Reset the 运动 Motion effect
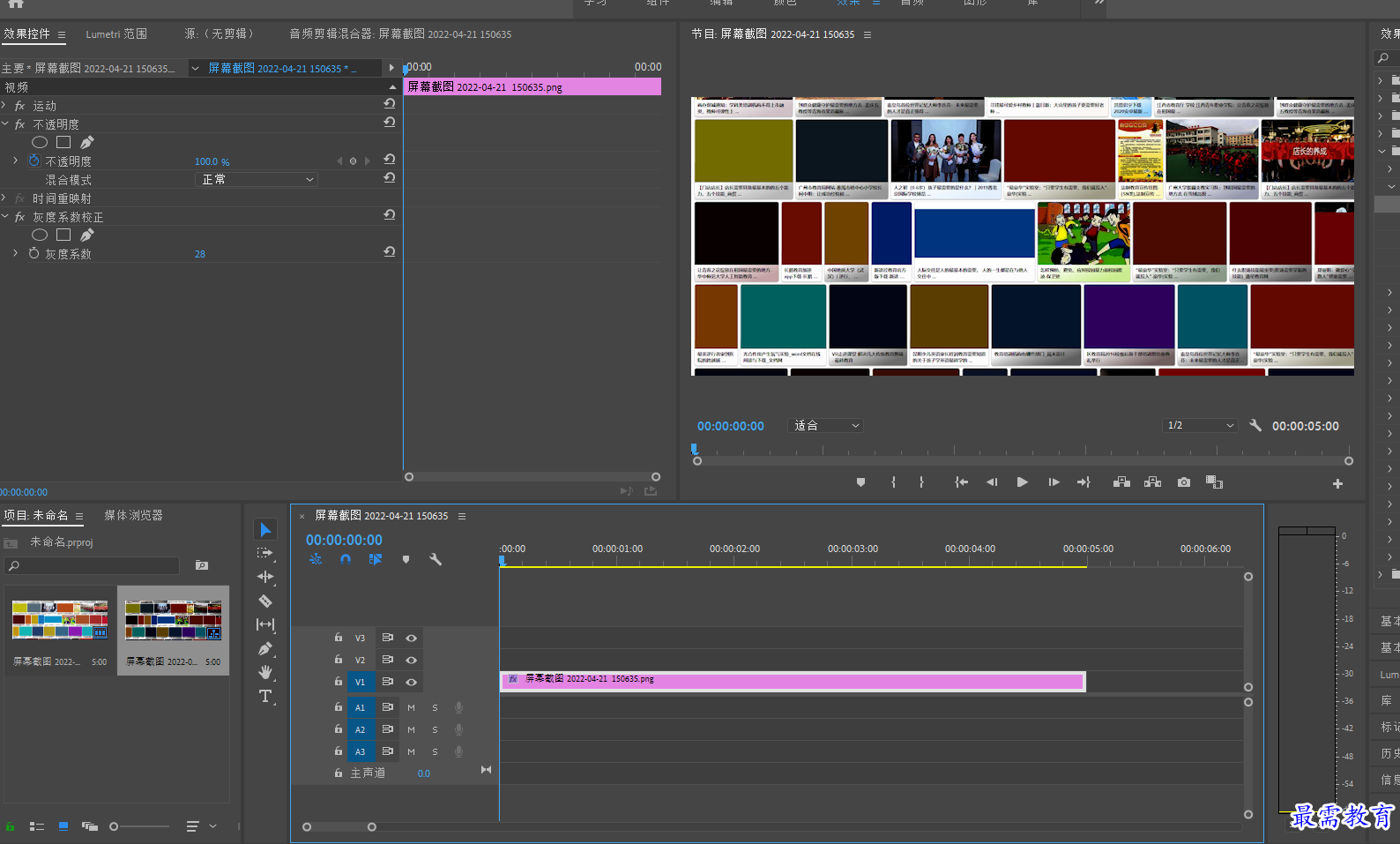Screen dimensions: 1400x844 coord(389,104)
